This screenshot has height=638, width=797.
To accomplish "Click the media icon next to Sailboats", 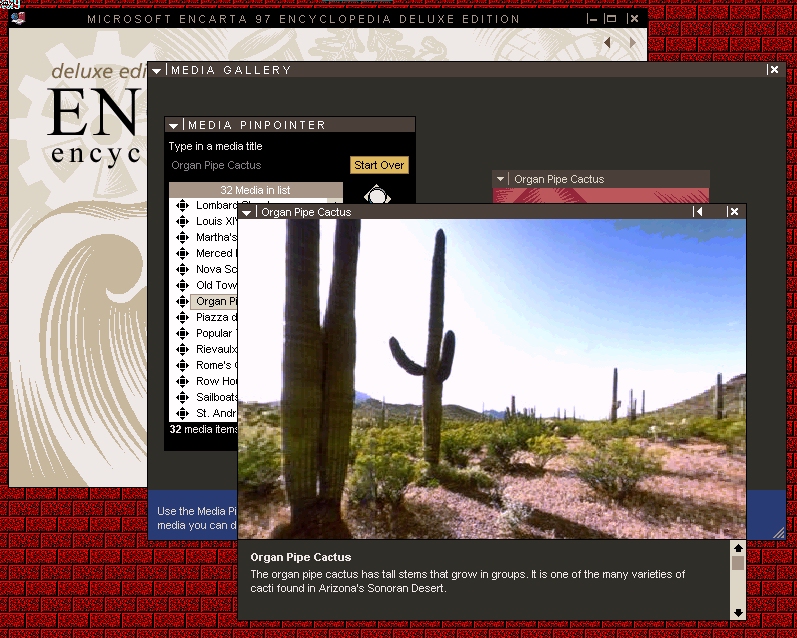I will tap(182, 398).
